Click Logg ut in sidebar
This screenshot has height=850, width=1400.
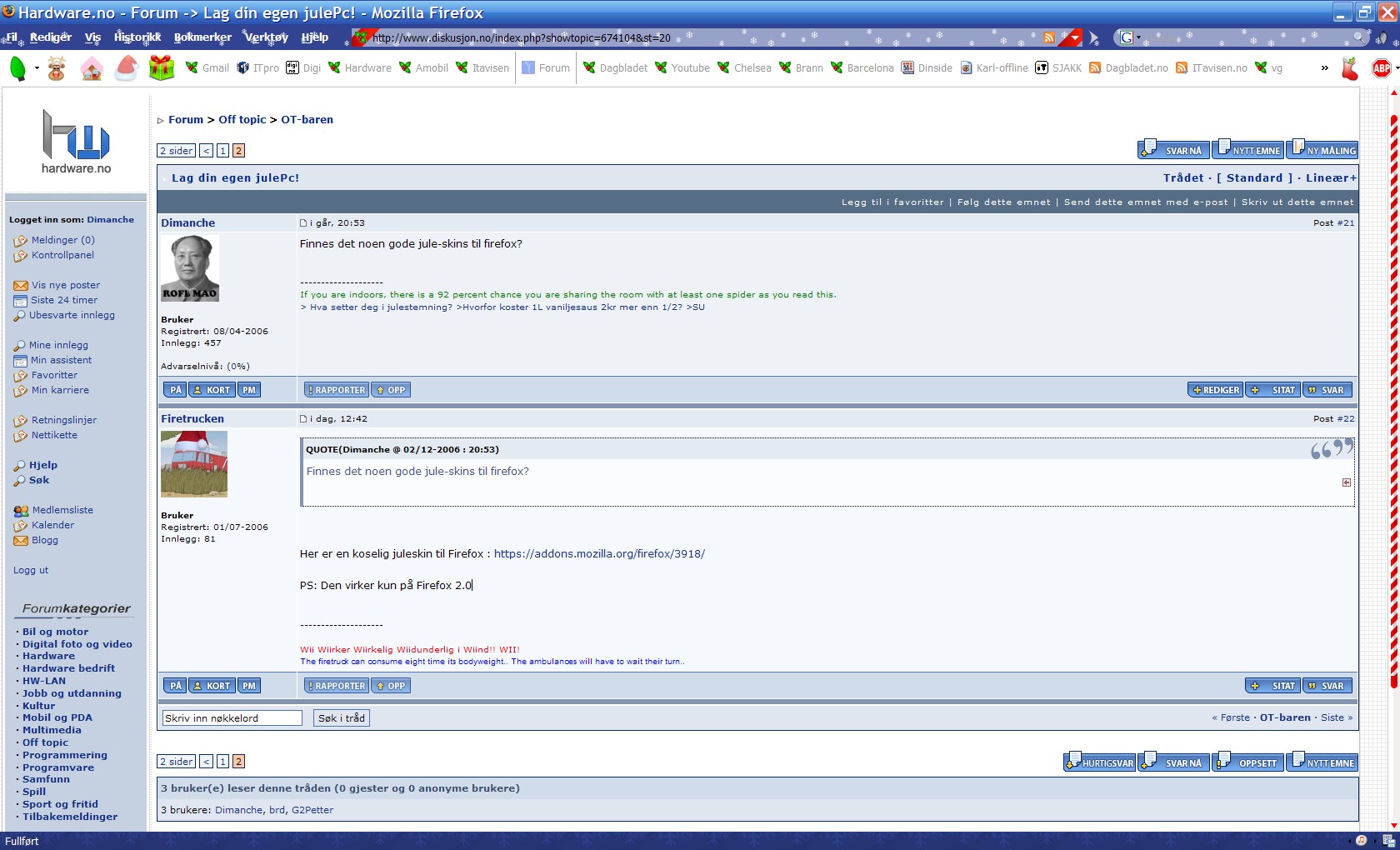click(x=31, y=570)
